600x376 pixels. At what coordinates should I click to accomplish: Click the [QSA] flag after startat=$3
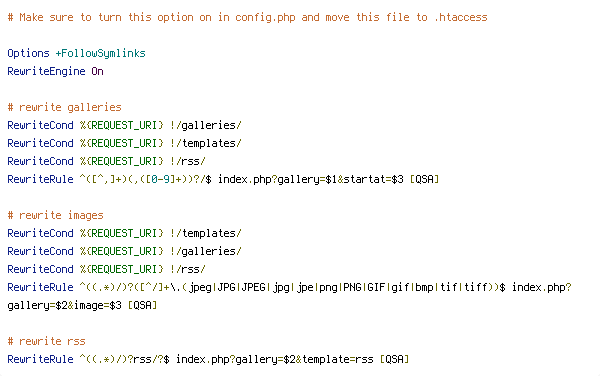click(424, 179)
